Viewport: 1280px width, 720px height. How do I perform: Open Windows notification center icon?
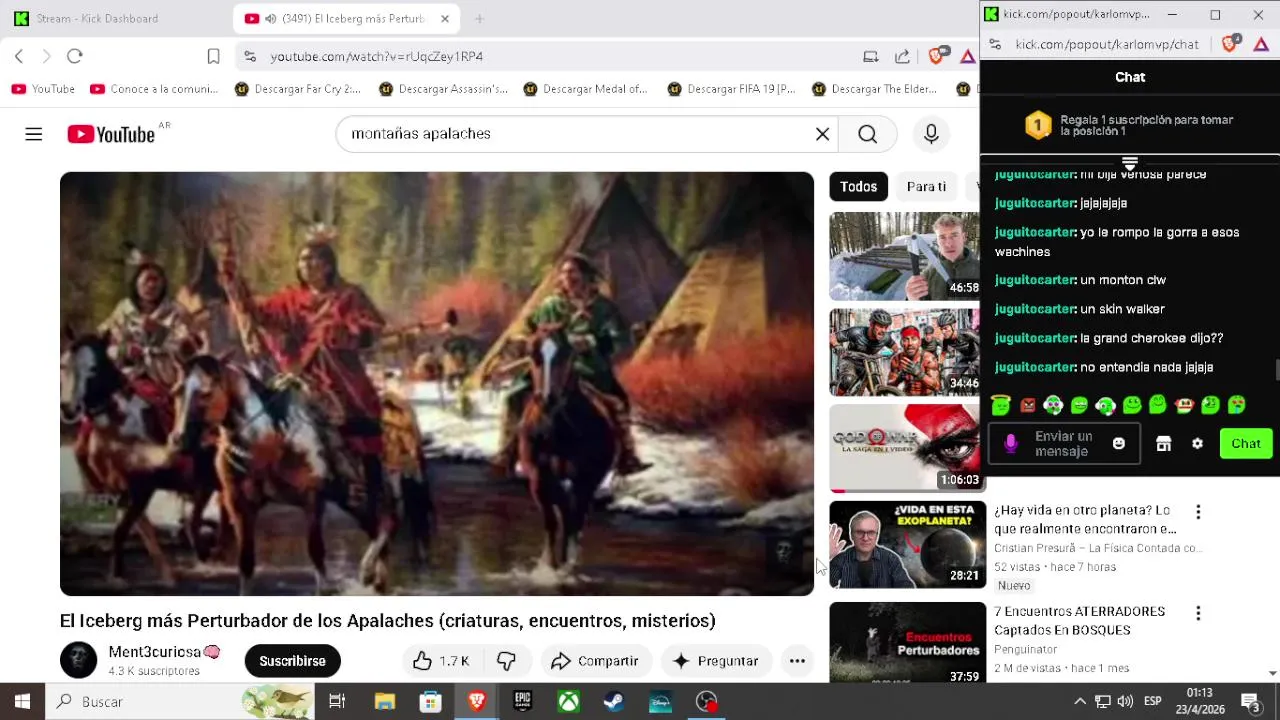pos(1250,702)
